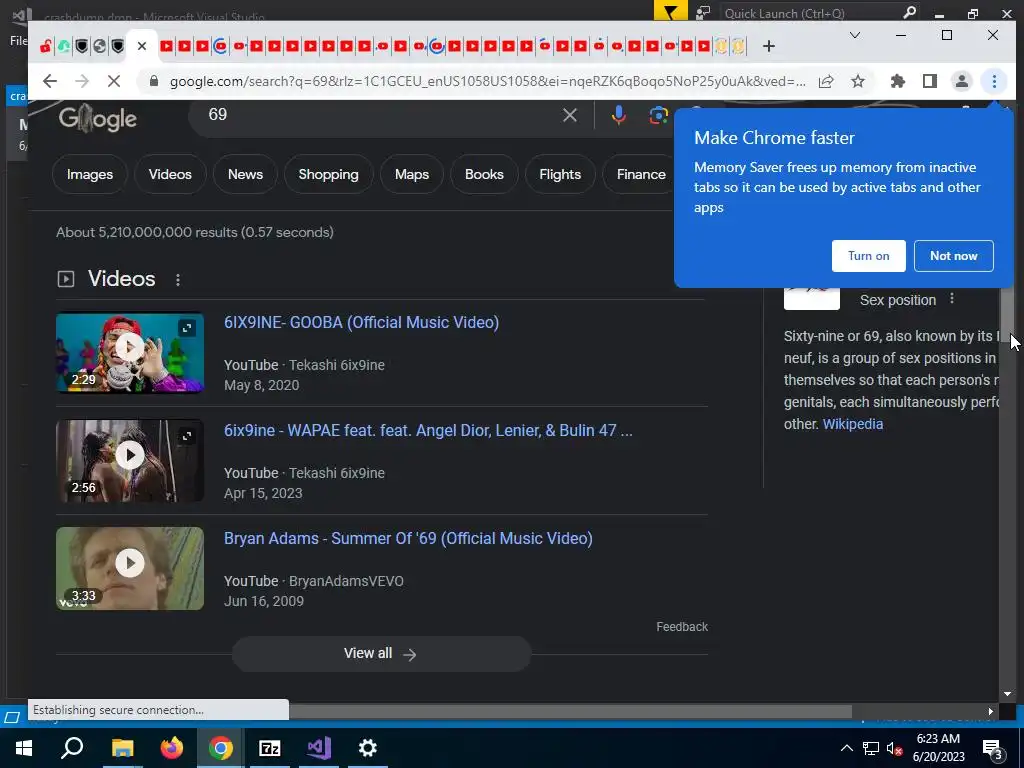Open File Explorer from the taskbar
Viewport: 1024px width, 768px height.
pyautogui.click(x=122, y=748)
